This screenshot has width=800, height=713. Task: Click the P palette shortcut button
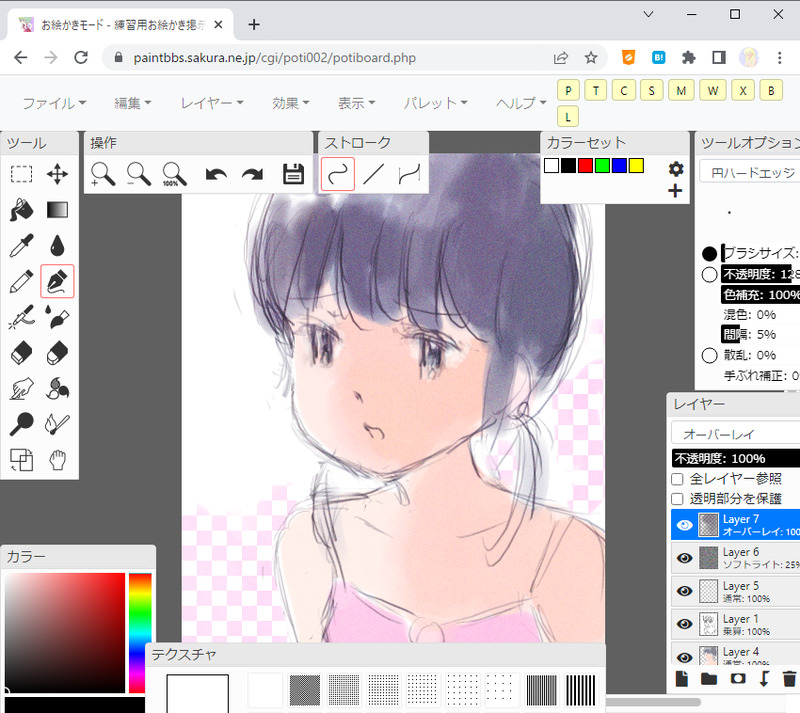coord(568,91)
